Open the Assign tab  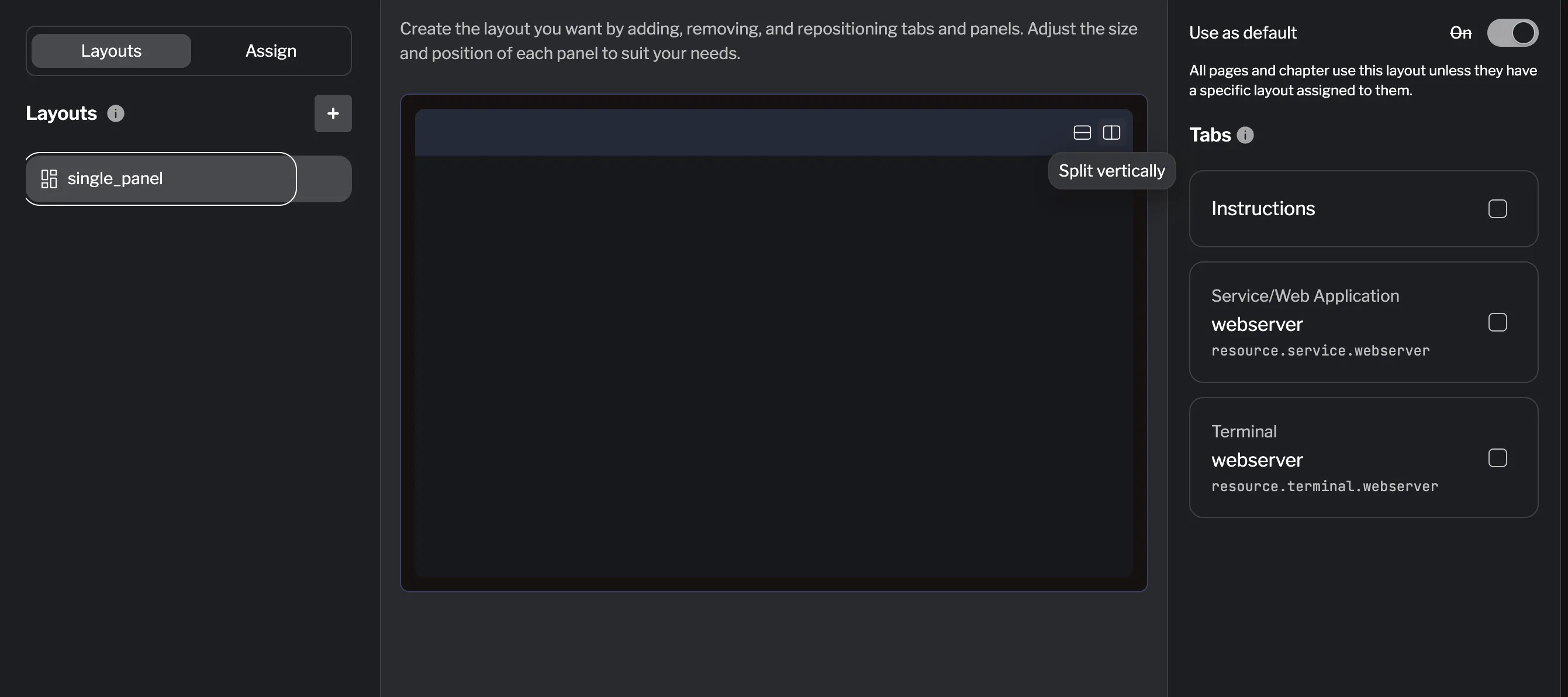pos(271,51)
